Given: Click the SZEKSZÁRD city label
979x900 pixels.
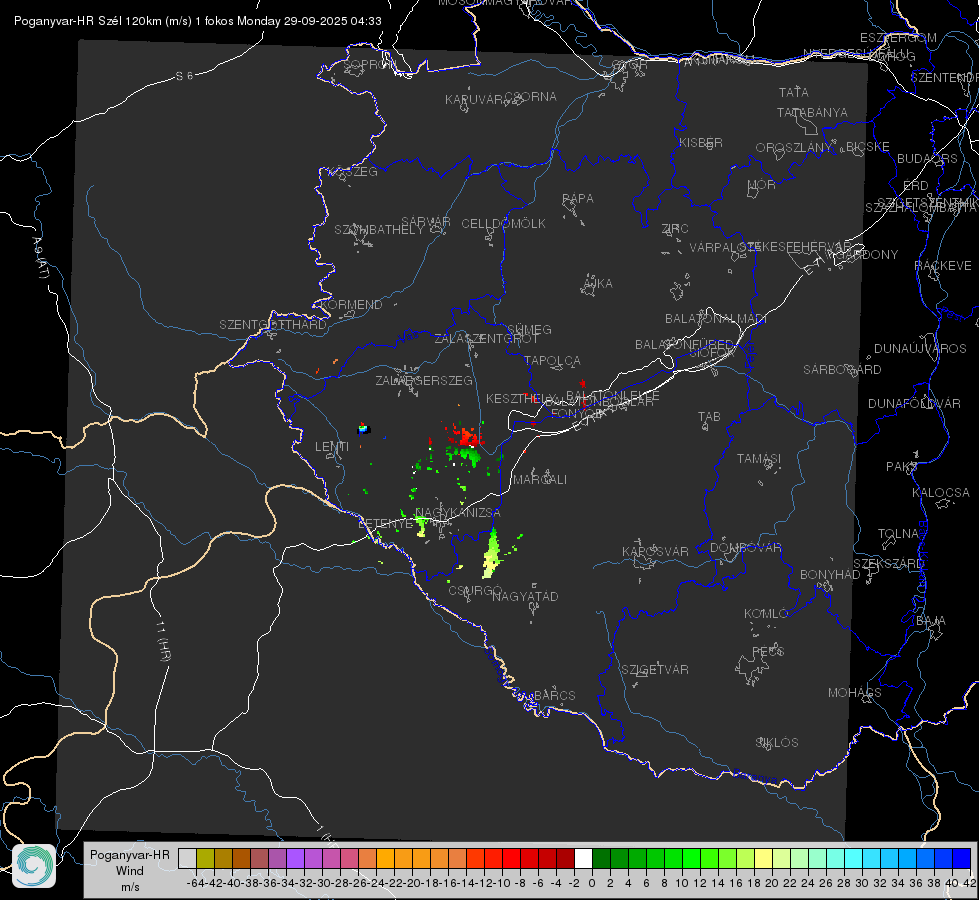Looking at the screenshot, I should 888,564.
